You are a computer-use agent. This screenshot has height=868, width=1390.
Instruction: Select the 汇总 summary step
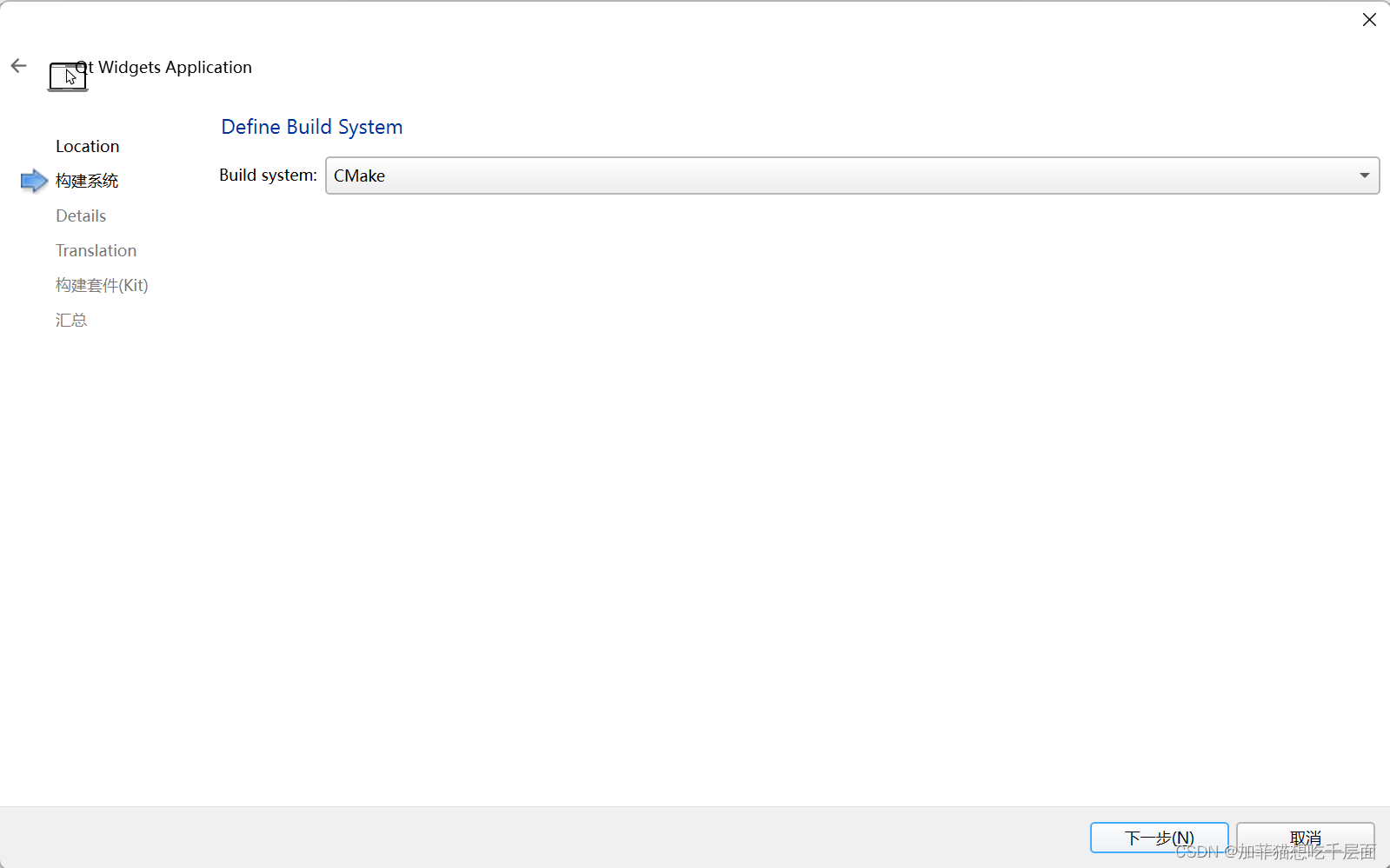(71, 320)
